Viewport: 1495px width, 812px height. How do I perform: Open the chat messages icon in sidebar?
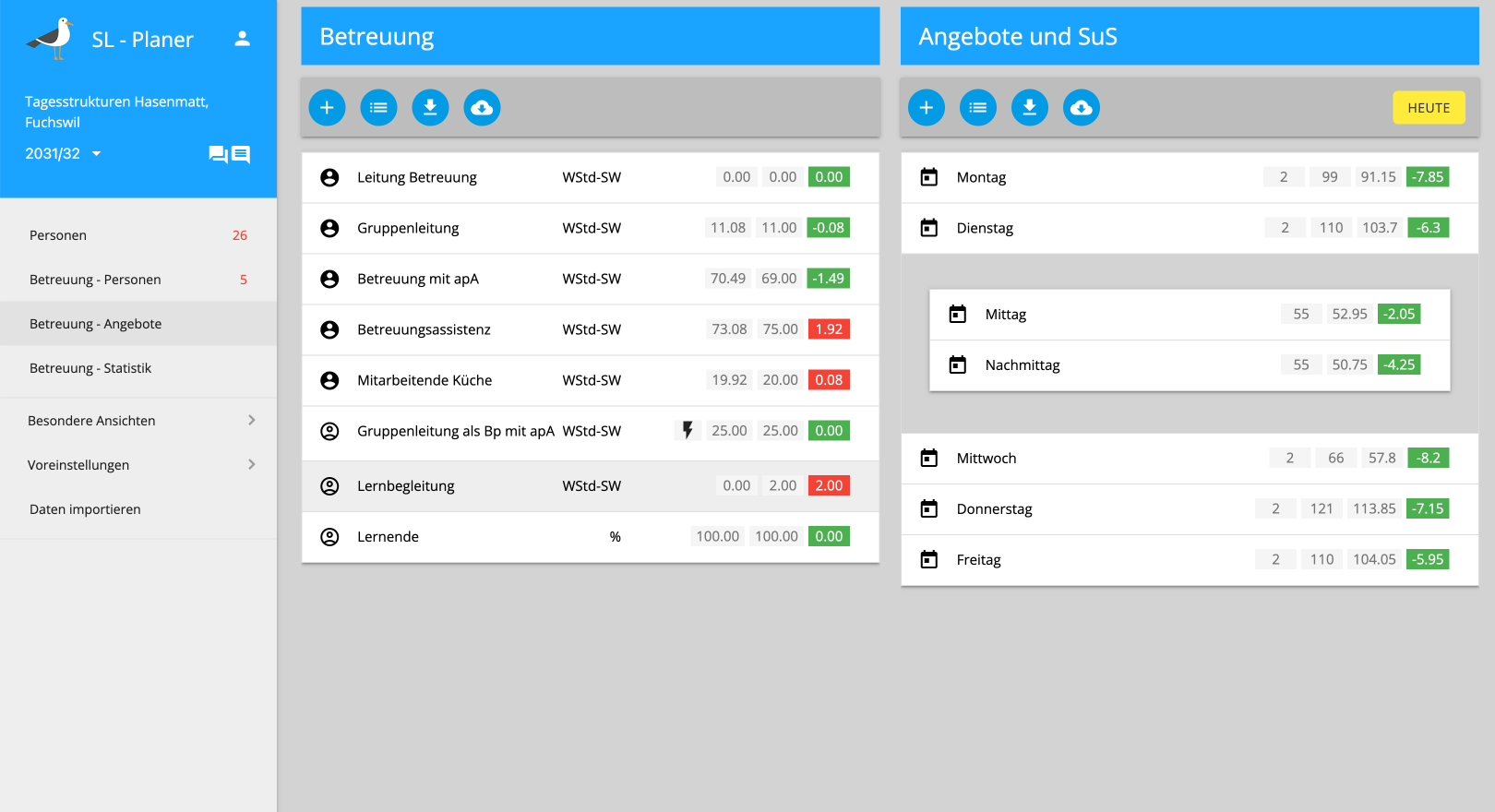[229, 154]
